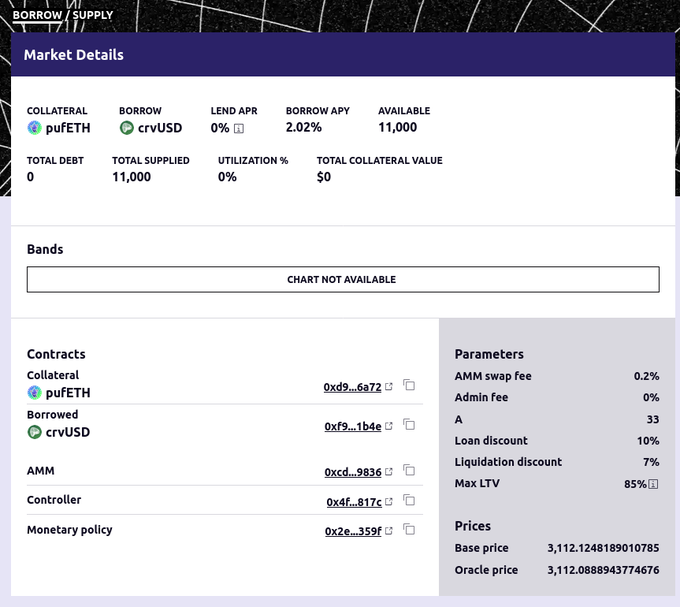Select the Liquidation discount value 7%
Viewport: 680px width, 607px height.
pos(651,462)
